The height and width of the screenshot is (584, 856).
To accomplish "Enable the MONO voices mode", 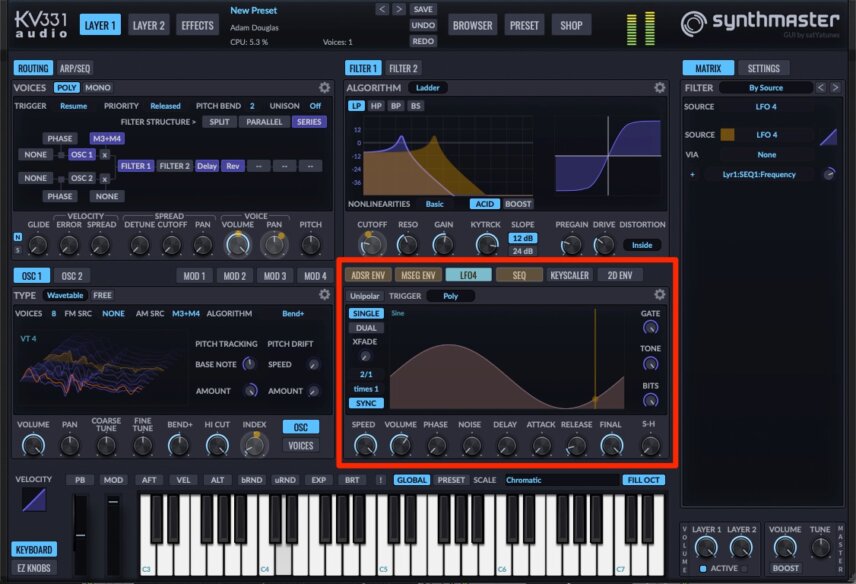I will [x=98, y=87].
